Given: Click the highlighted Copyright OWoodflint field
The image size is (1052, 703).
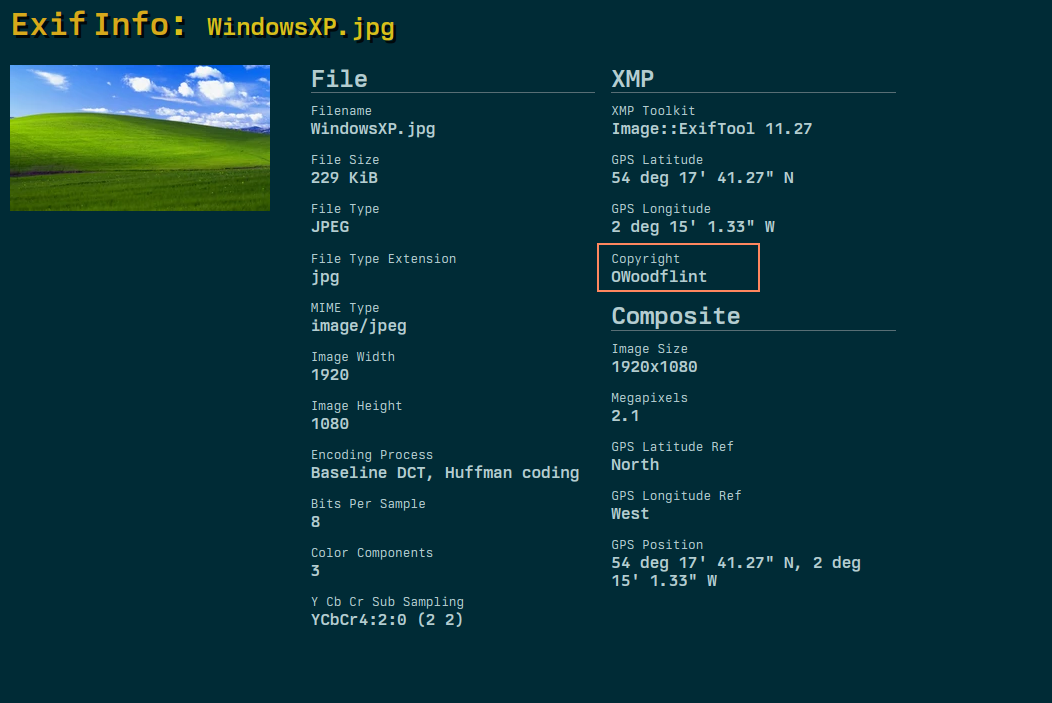Looking at the screenshot, I should [x=678, y=268].
